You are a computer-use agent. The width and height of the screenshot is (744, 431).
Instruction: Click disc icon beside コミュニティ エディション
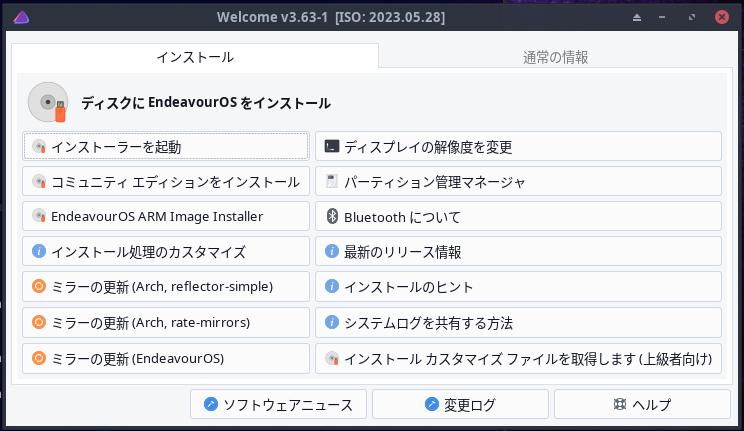point(39,181)
